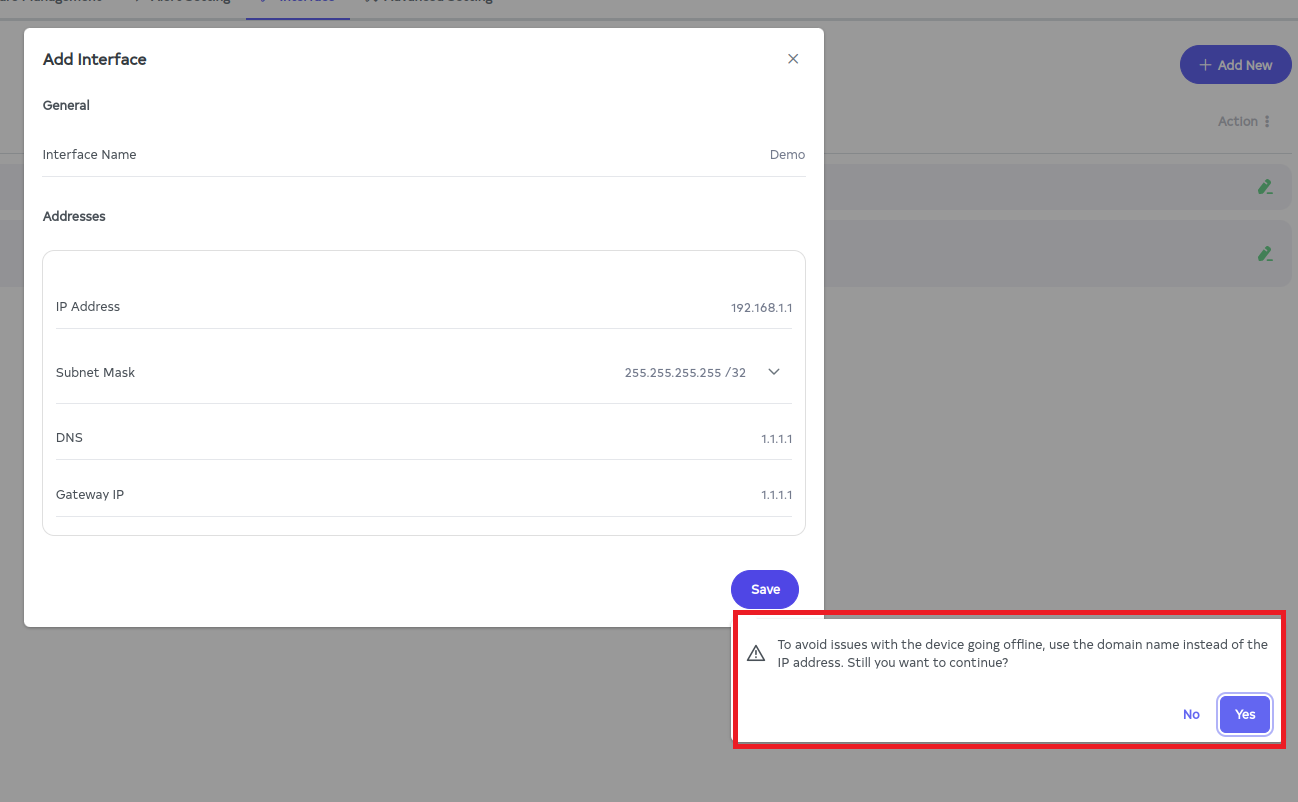Click the Action column header
Image resolution: width=1298 pixels, height=802 pixels.
1237,122
